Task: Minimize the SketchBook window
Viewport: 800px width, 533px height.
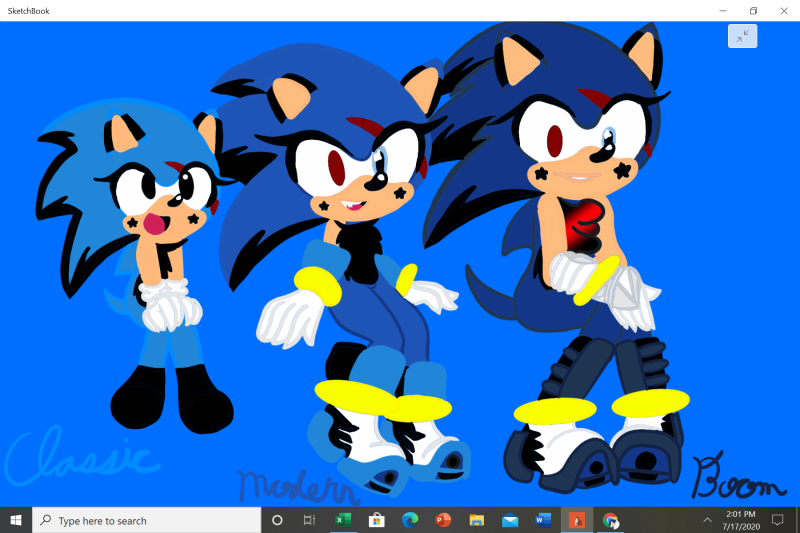Action: pyautogui.click(x=723, y=10)
